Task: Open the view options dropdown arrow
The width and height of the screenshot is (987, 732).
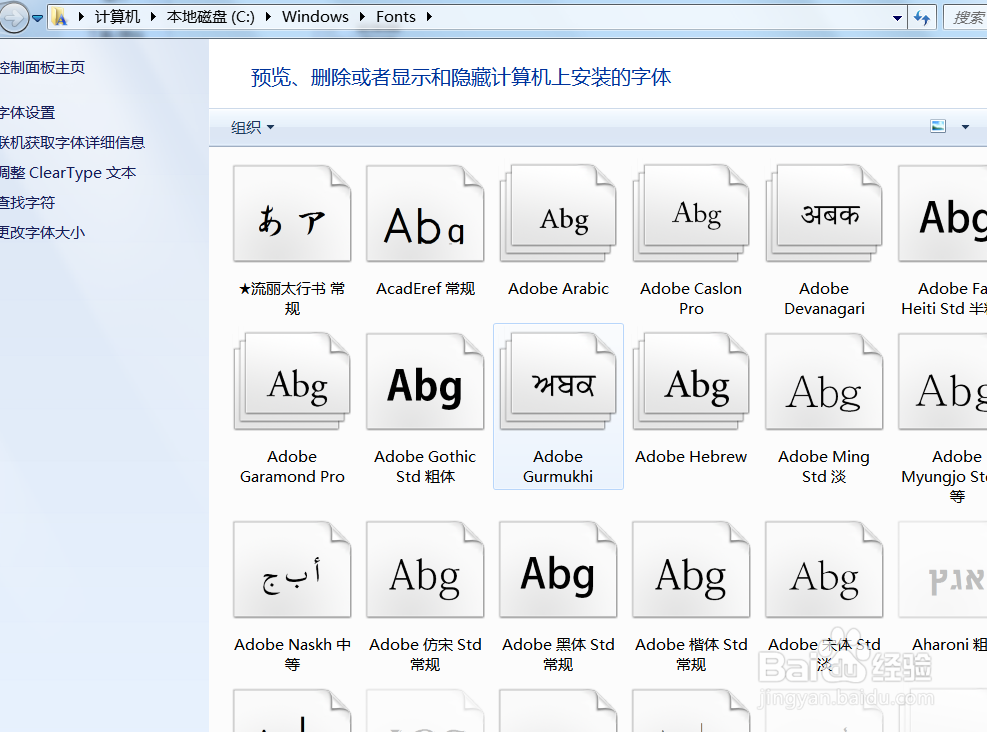Action: click(x=966, y=127)
